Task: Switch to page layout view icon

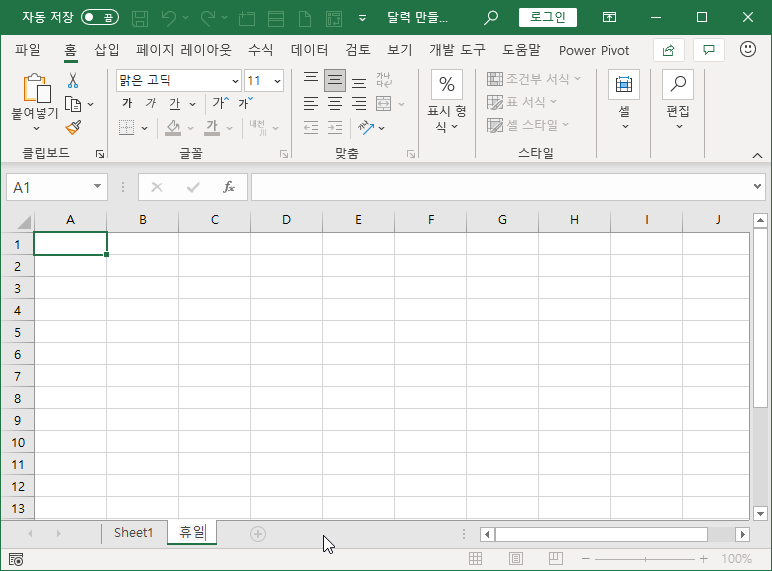Action: pos(515,558)
